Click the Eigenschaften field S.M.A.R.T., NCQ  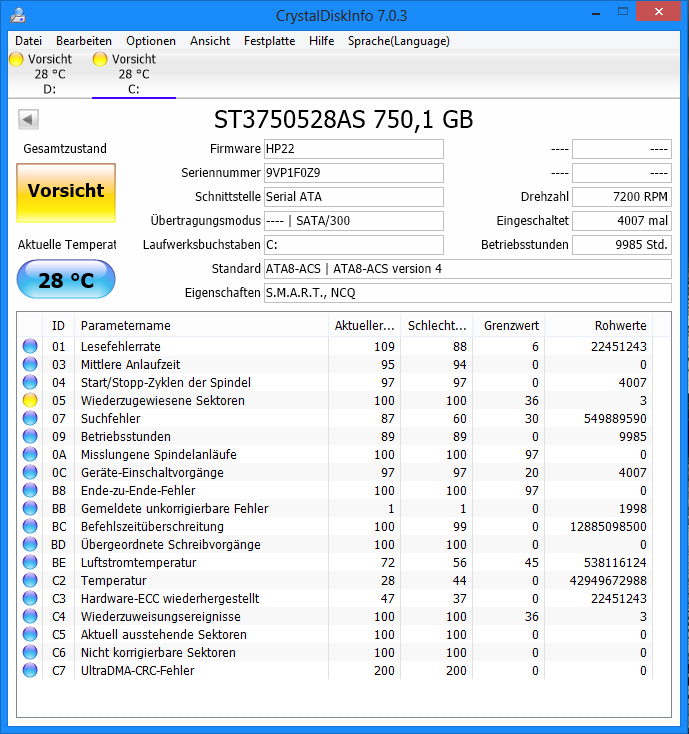pyautogui.click(x=468, y=293)
